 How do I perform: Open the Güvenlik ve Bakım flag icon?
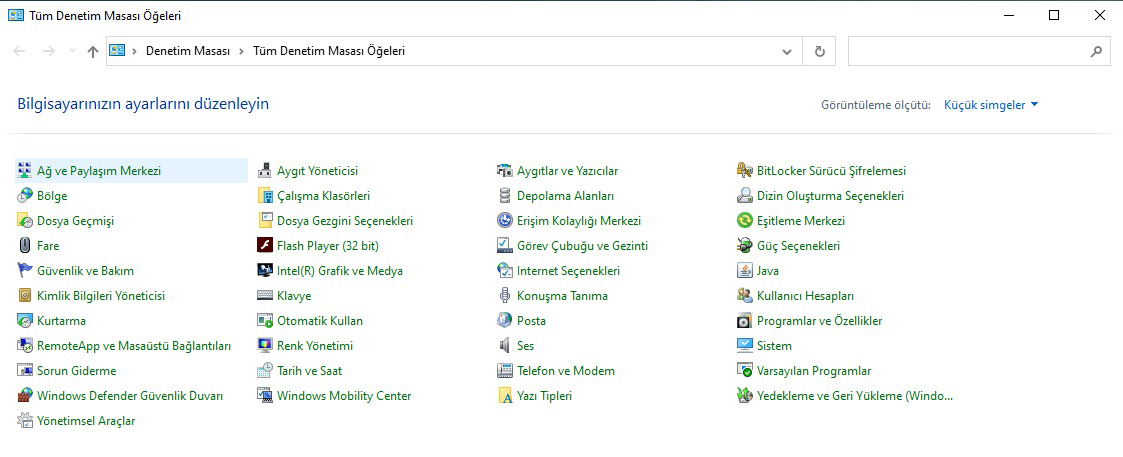coord(25,271)
